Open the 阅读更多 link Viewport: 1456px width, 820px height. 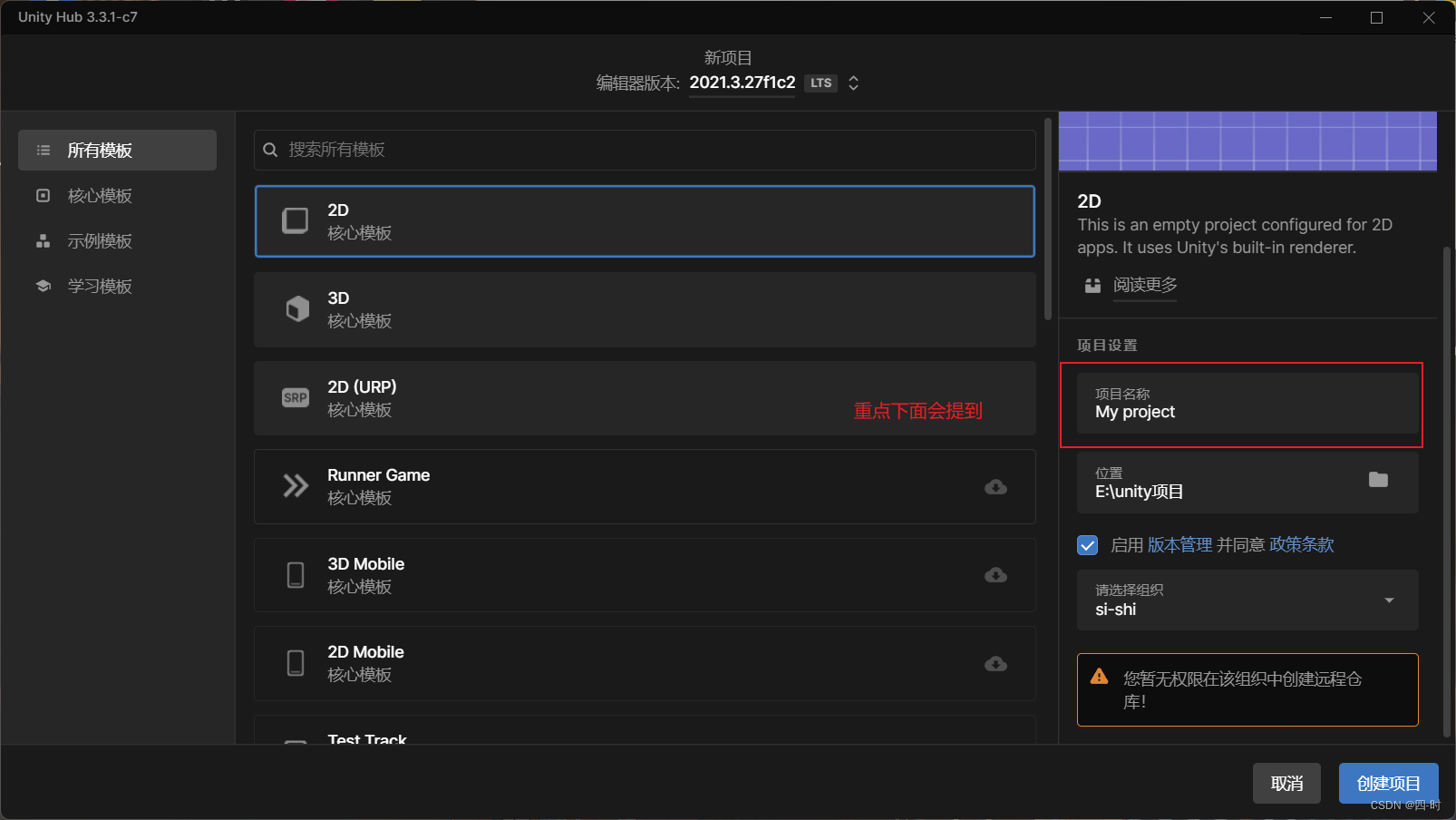tap(1145, 285)
